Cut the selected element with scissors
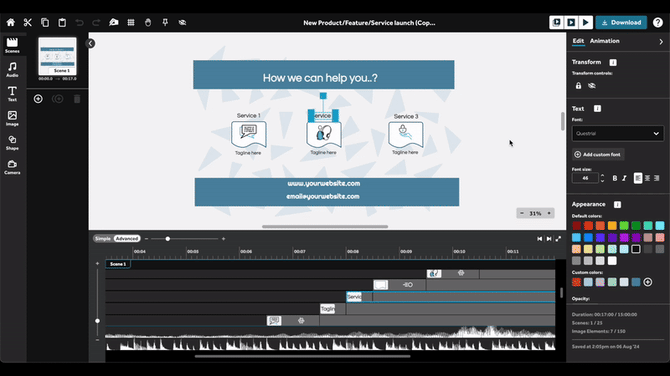This screenshot has width=670, height=376. click(x=28, y=23)
